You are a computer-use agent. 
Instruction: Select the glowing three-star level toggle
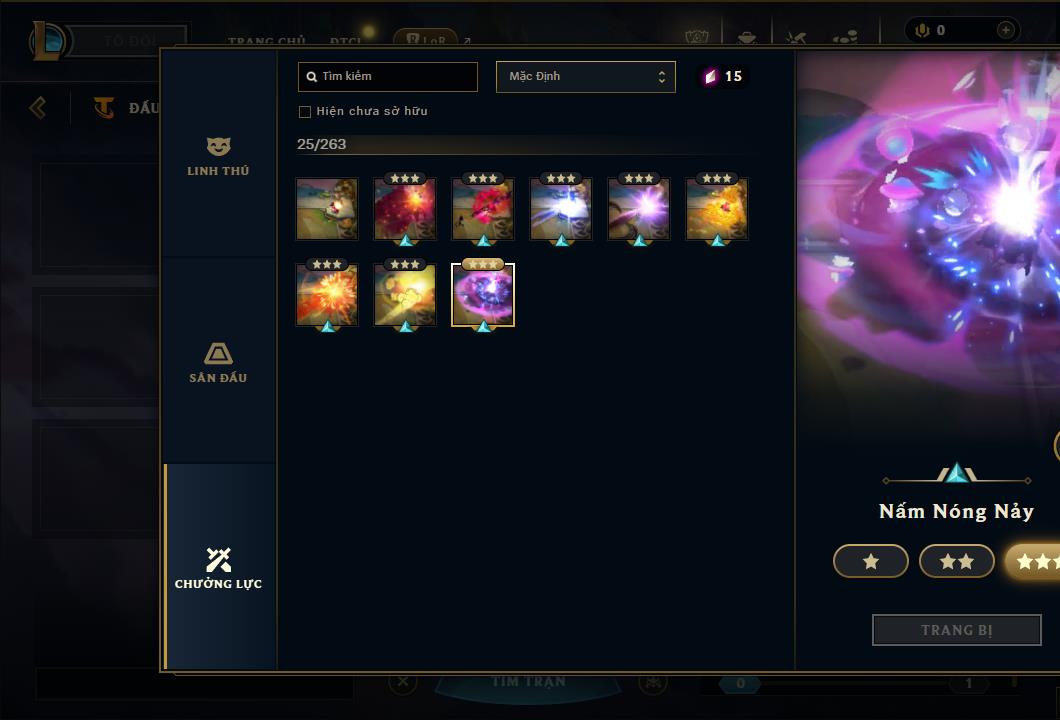(1033, 561)
